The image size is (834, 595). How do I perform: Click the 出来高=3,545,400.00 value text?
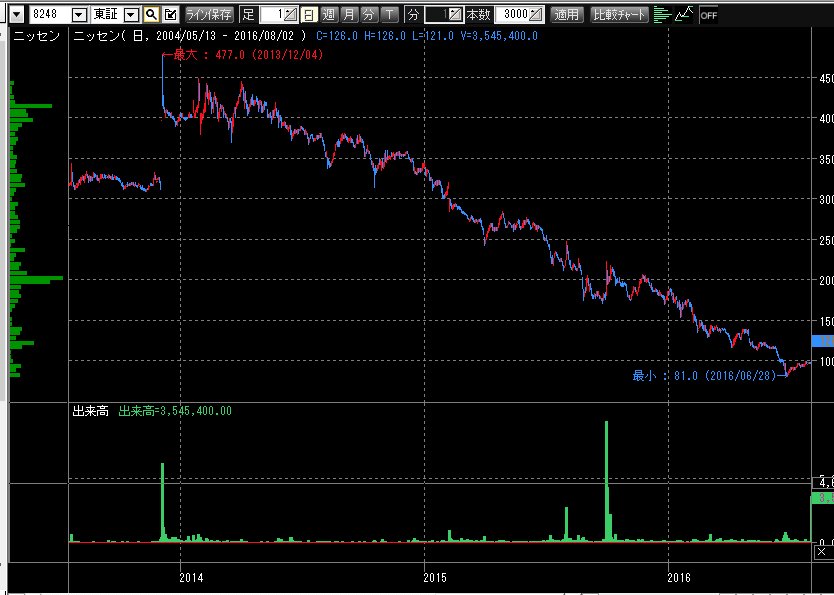[175, 411]
